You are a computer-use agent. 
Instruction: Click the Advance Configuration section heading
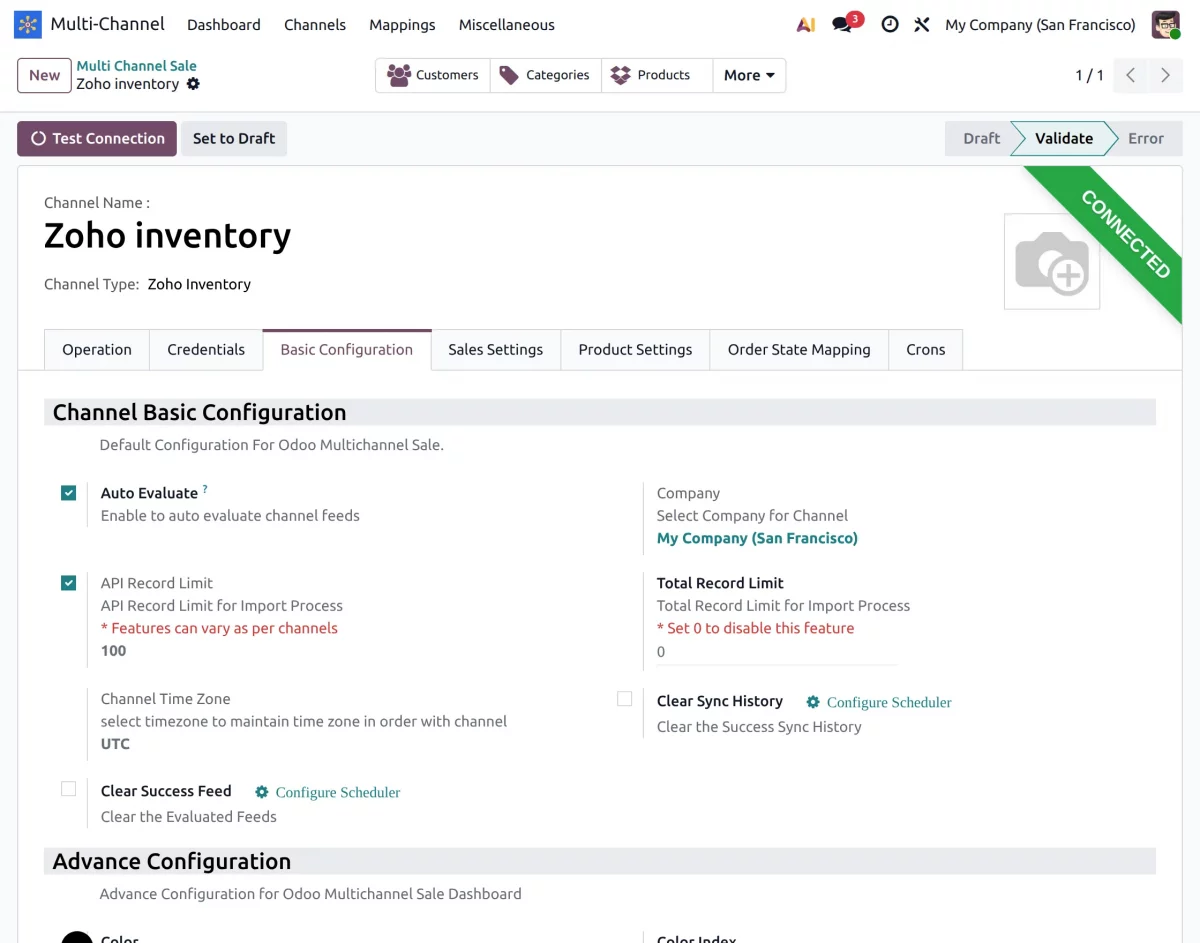point(172,861)
